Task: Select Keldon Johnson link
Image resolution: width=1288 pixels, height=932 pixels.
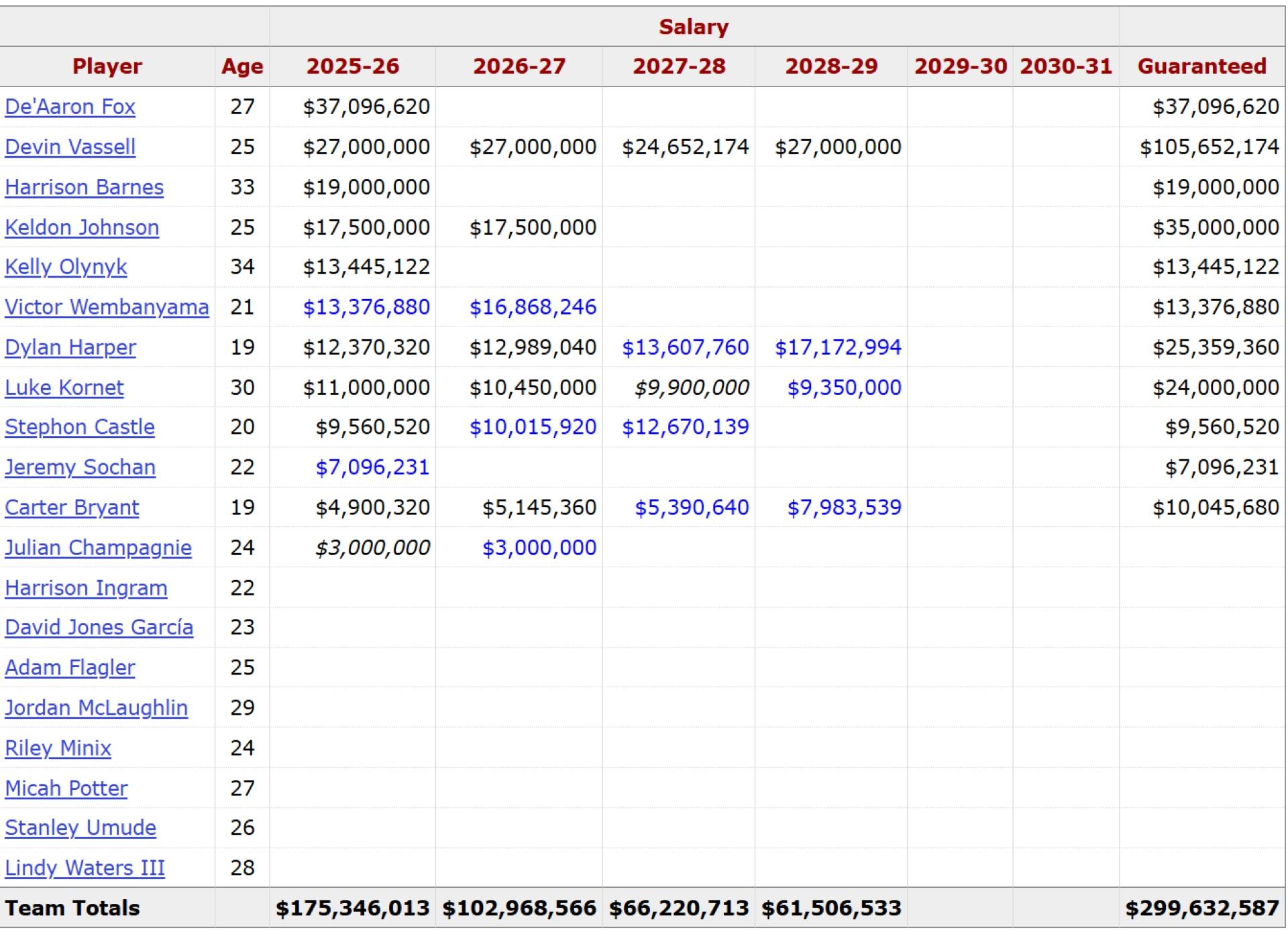Action: (82, 227)
